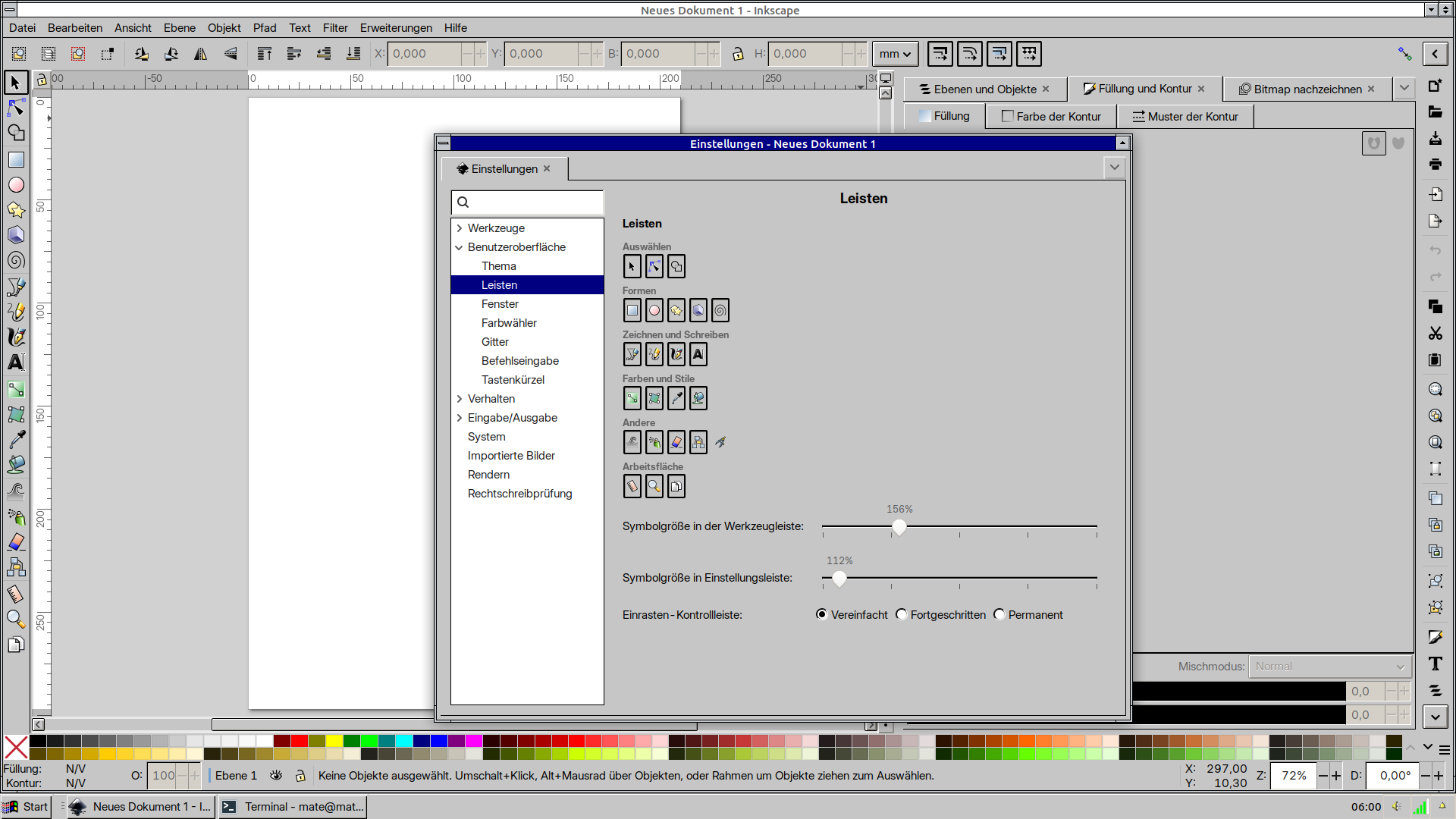Expand the Eingabe/Ausgabe tree node
This screenshot has height=819, width=1456.
(x=460, y=418)
